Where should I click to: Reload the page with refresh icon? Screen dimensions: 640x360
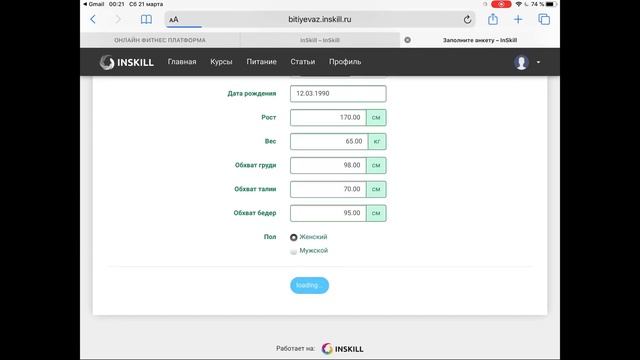(x=467, y=19)
